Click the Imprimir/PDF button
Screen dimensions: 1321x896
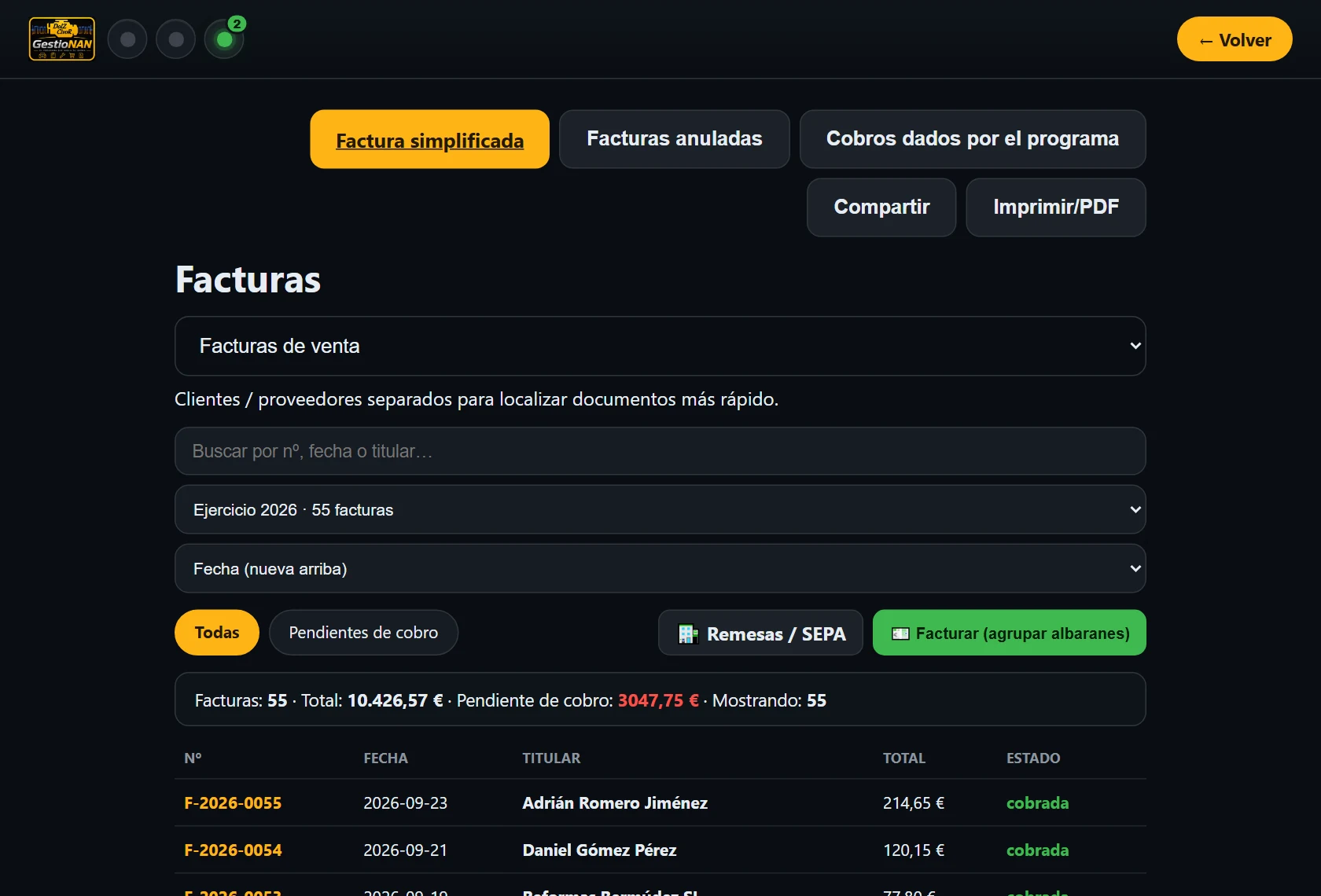click(1056, 207)
